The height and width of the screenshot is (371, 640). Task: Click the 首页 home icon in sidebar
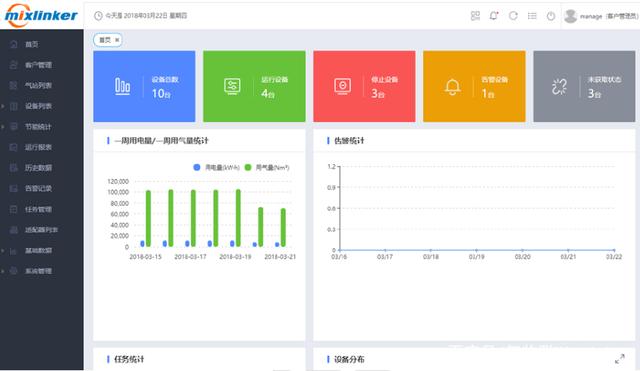tap(14, 44)
